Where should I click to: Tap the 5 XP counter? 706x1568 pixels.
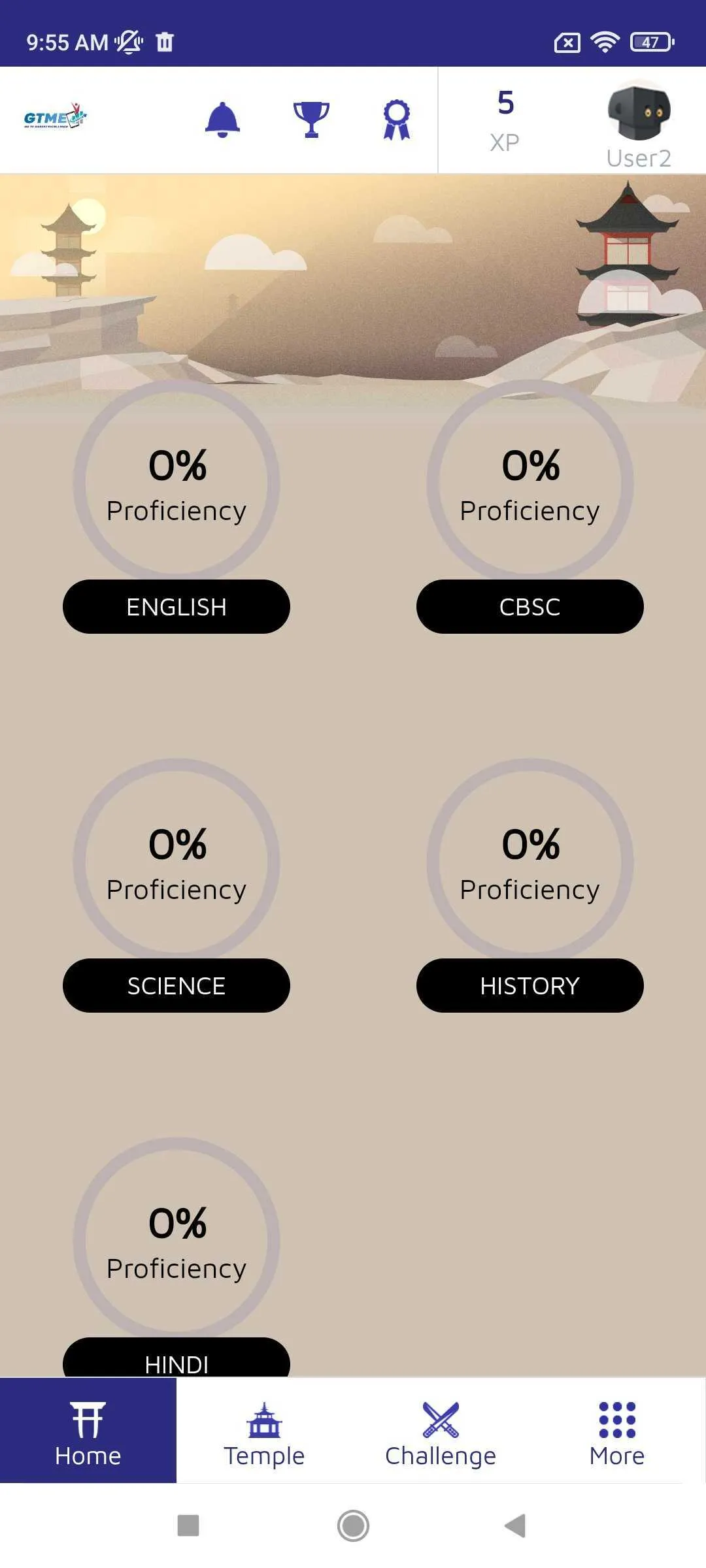point(505,120)
